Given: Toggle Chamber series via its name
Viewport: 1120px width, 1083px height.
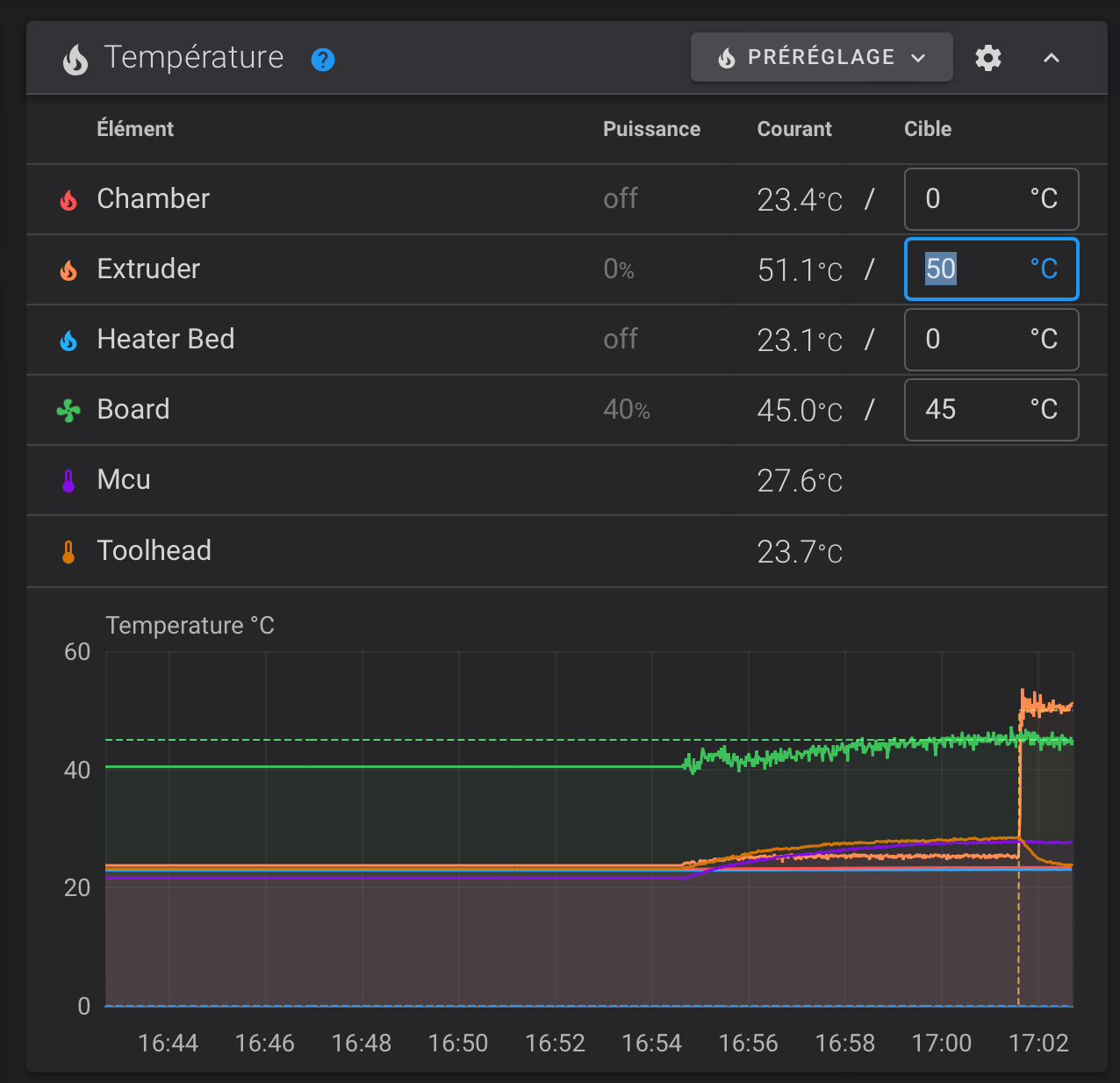Looking at the screenshot, I should tap(154, 198).
